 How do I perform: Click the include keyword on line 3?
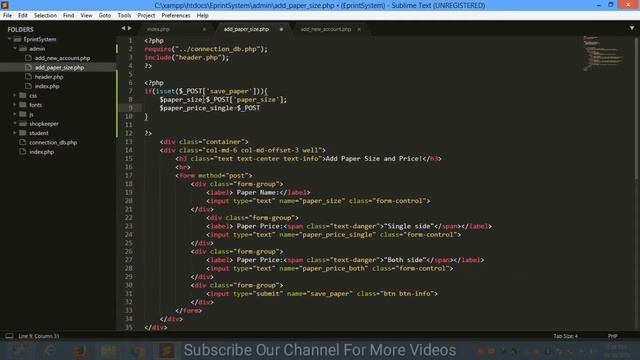(x=158, y=58)
